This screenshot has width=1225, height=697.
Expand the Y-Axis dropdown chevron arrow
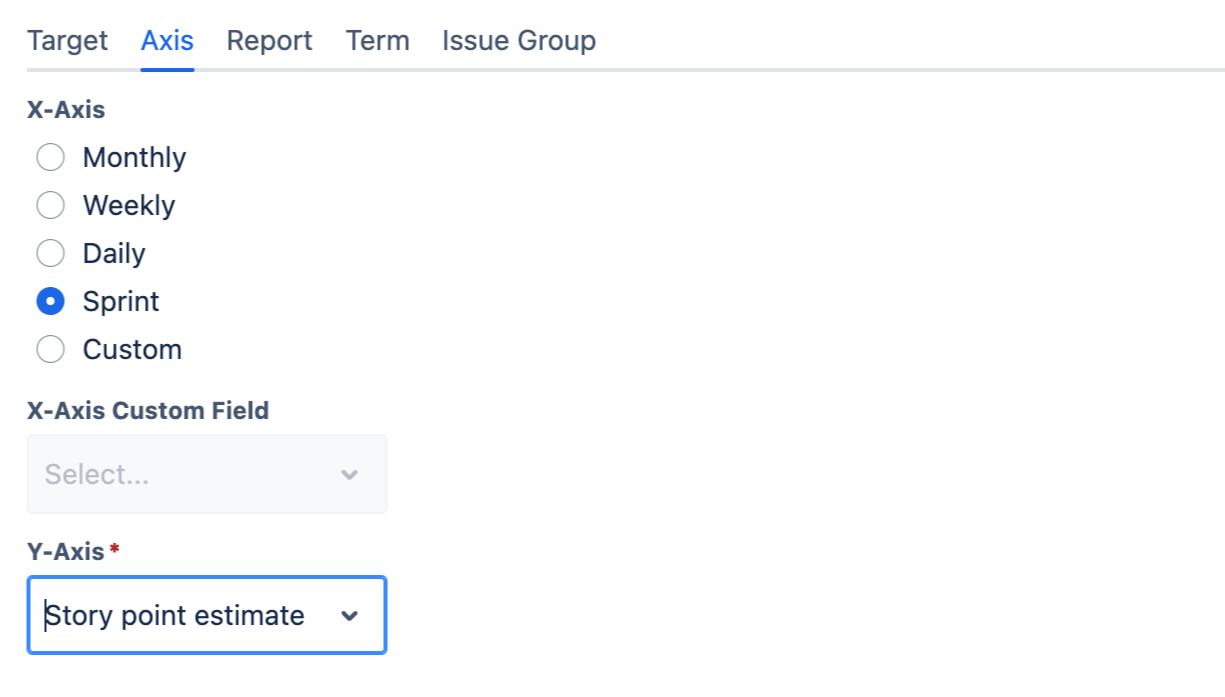tap(349, 616)
